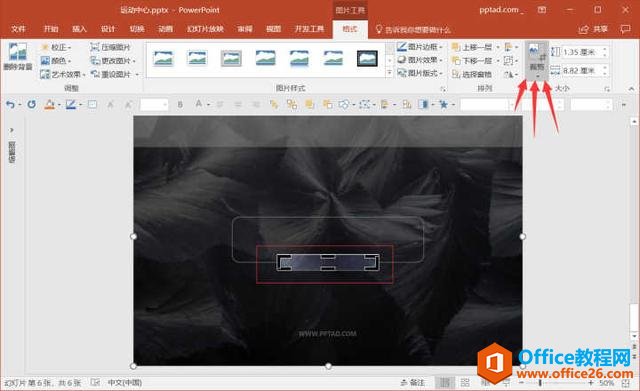640x391 pixels.
Task: Click the Align objects icon
Action: click(x=510, y=47)
